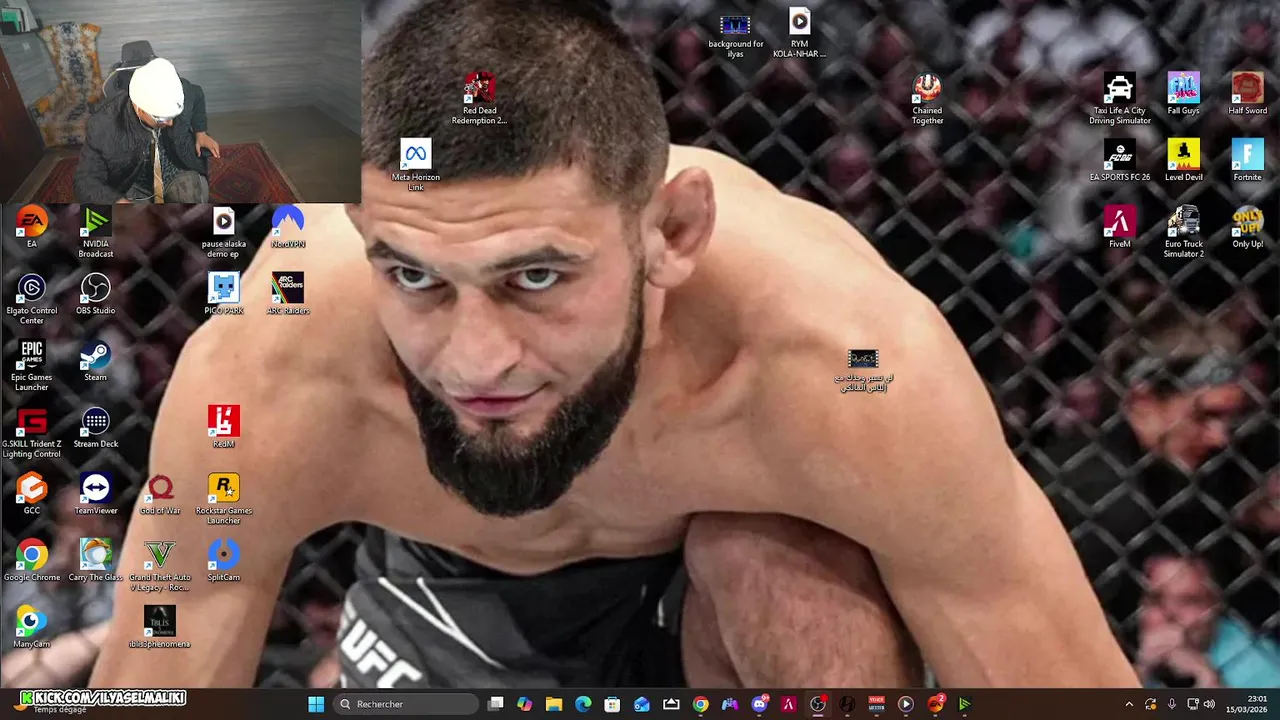Launch NVIDIA Broadcast from the desktop
Image resolution: width=1280 pixels, height=720 pixels.
(95, 232)
